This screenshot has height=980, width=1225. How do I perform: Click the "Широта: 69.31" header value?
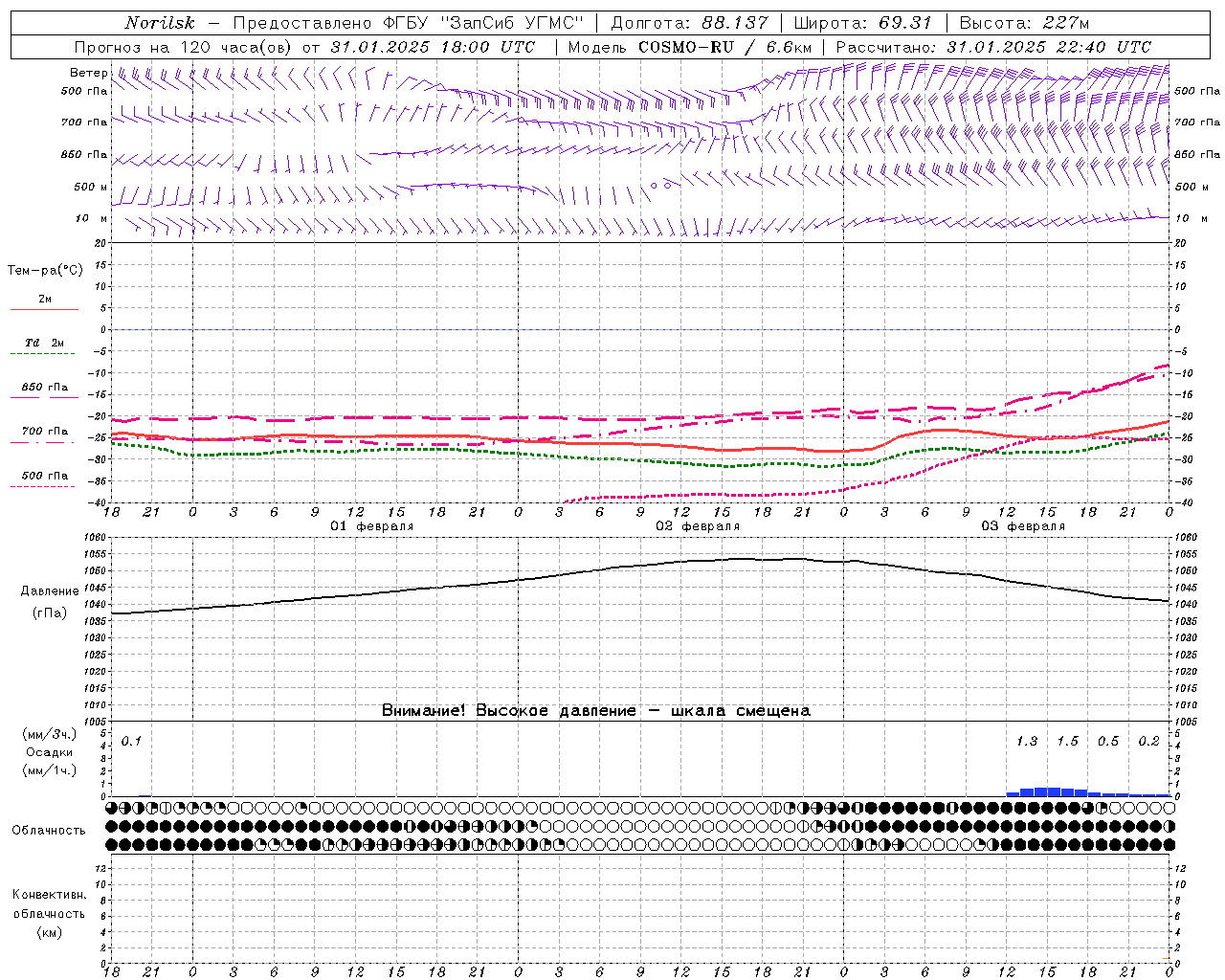[x=862, y=23]
